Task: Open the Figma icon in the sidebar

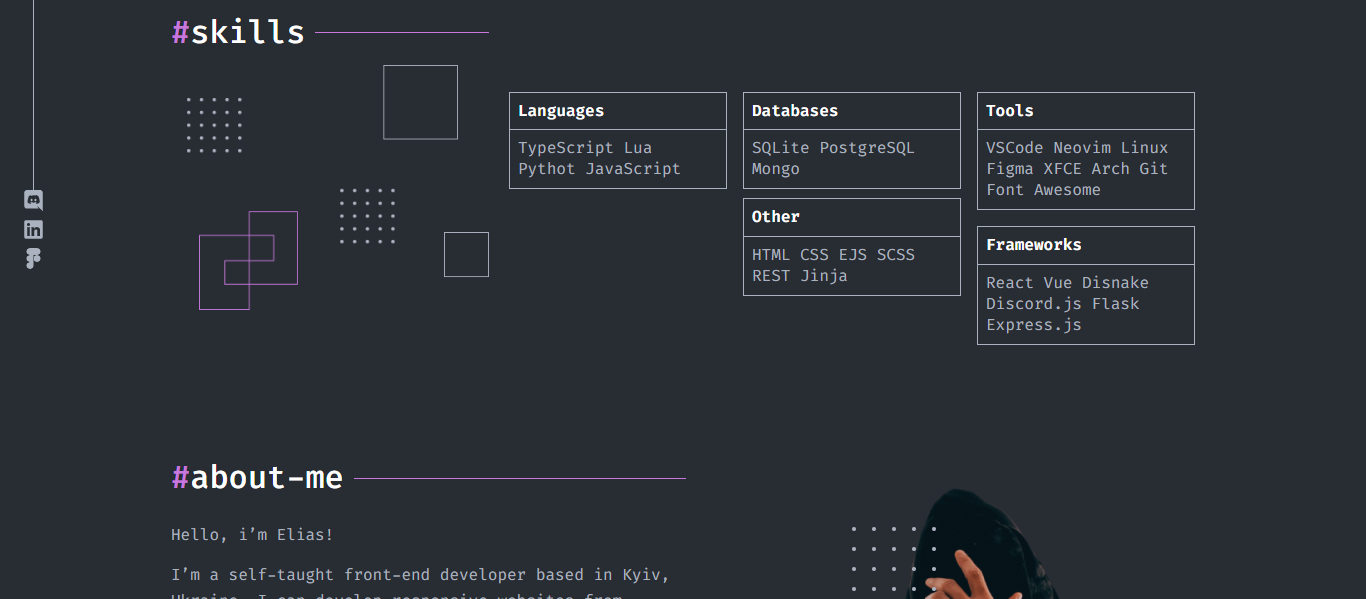Action: click(33, 258)
